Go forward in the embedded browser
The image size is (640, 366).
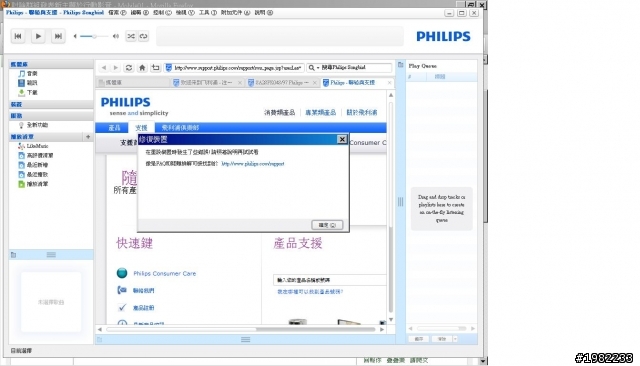[x=116, y=68]
